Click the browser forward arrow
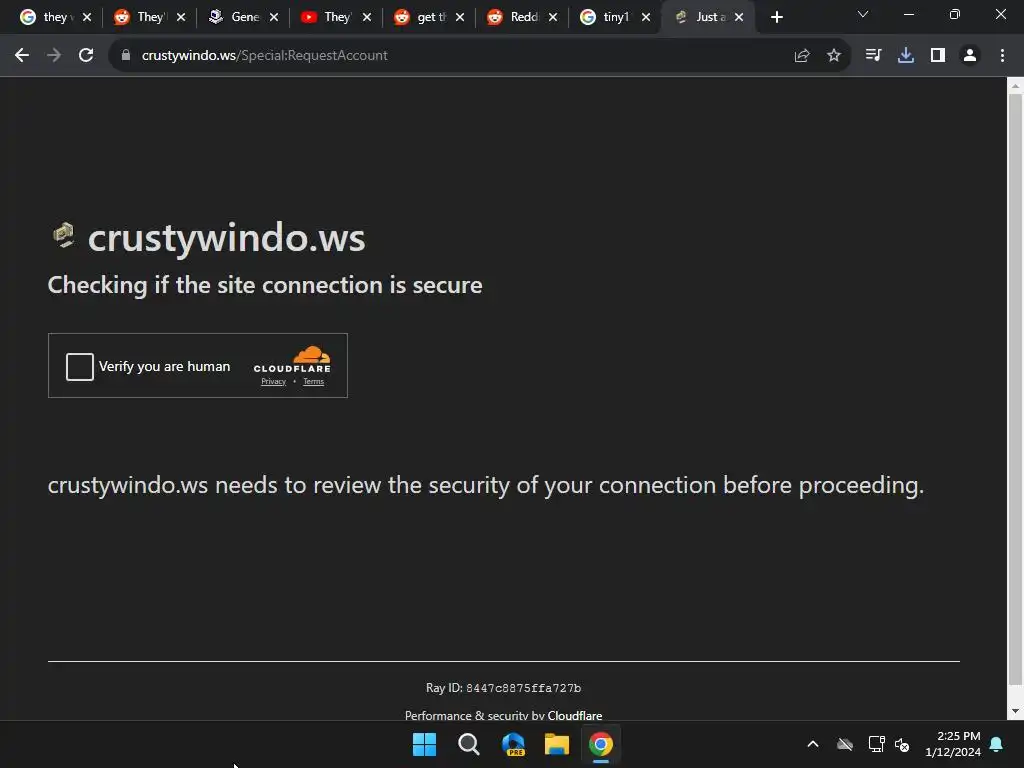The height and width of the screenshot is (768, 1024). tap(54, 56)
